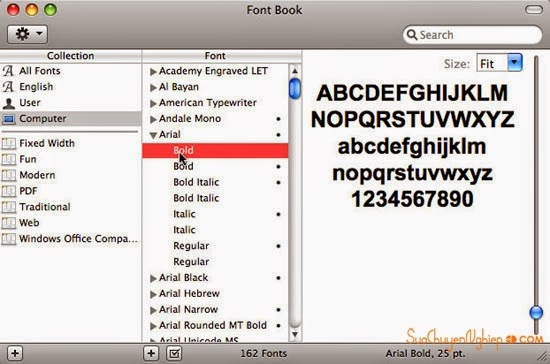Expand the Arial Black family
Image resolution: width=550 pixels, height=364 pixels.
coord(153,278)
